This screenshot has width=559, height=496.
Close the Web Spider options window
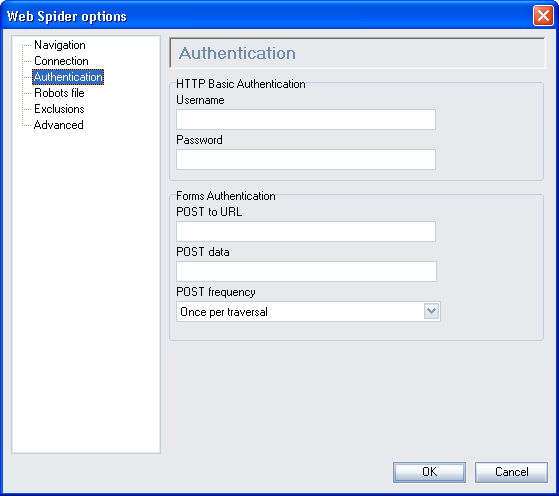[x=543, y=16]
